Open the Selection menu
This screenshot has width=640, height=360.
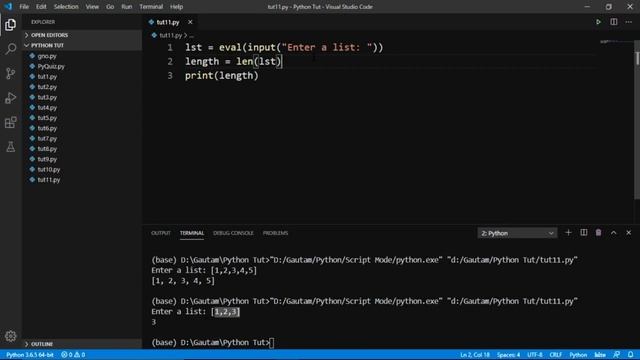click(66, 7)
